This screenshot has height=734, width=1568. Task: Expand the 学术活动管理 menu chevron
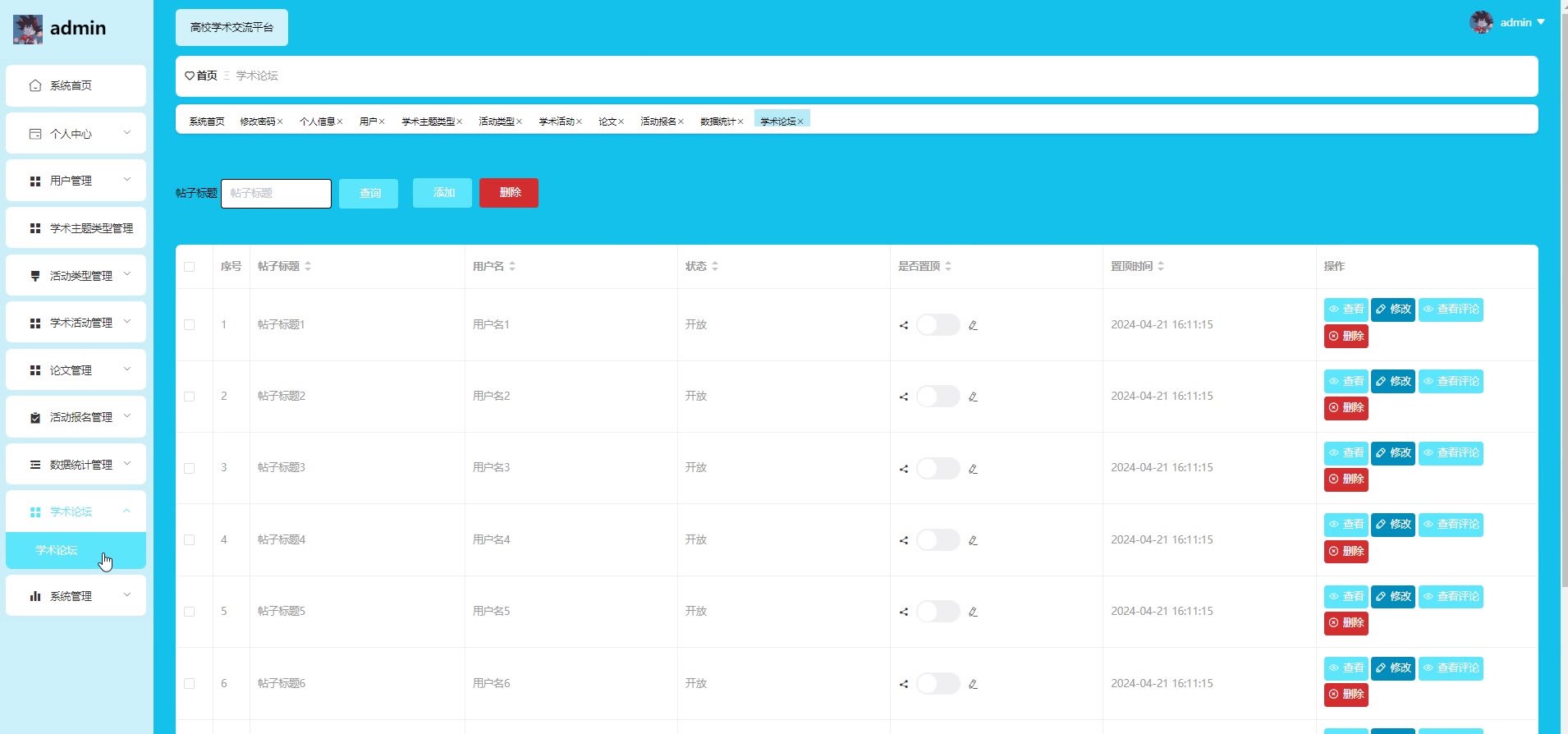click(x=127, y=322)
